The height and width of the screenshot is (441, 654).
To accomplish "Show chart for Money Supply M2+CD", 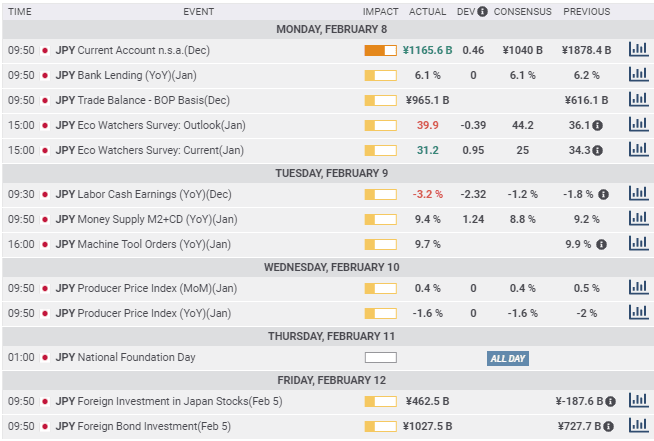I will 637,218.
